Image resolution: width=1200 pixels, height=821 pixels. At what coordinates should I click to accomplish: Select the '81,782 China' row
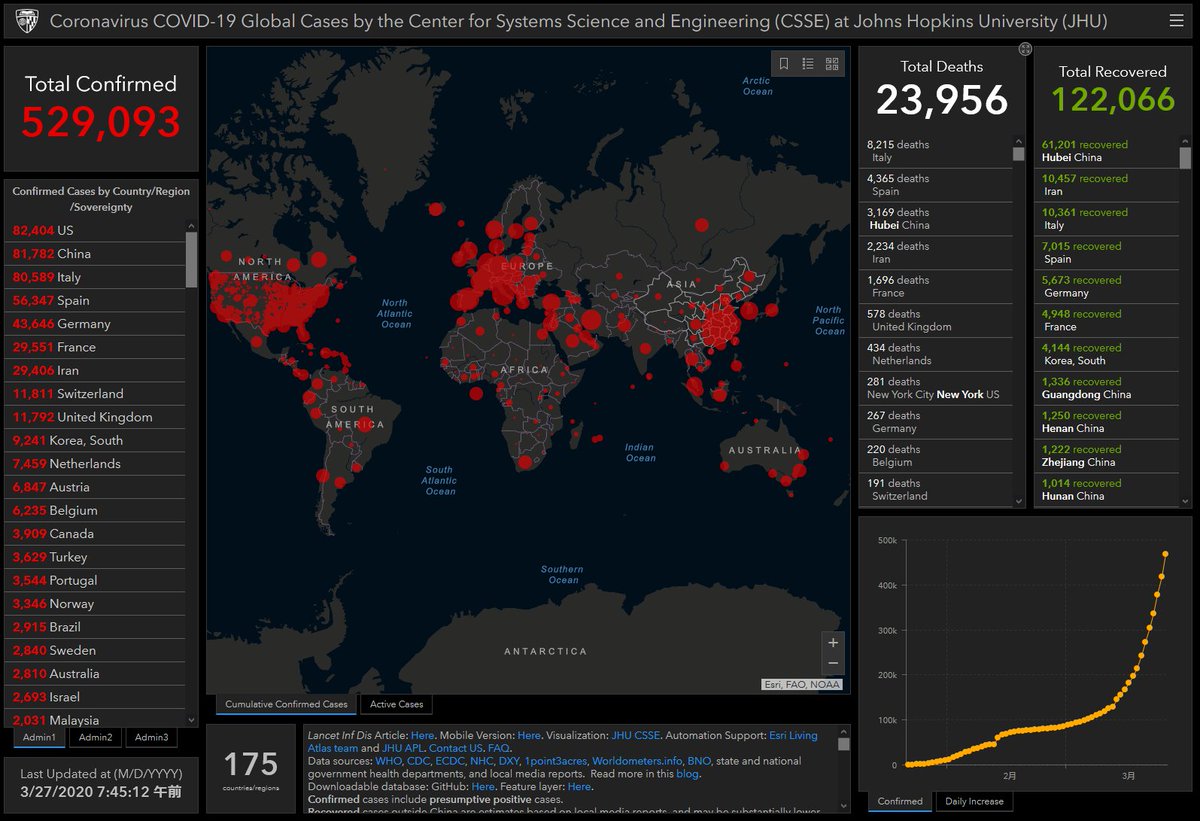(95, 253)
